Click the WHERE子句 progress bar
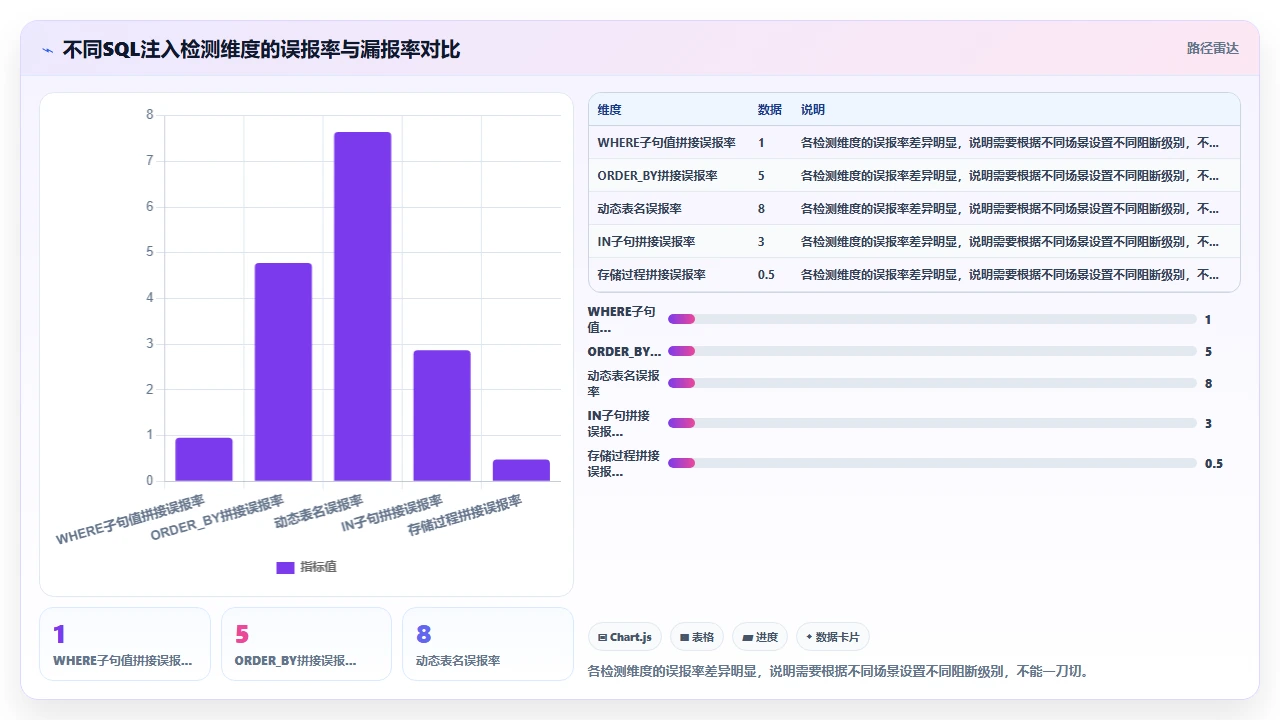 click(x=932, y=319)
